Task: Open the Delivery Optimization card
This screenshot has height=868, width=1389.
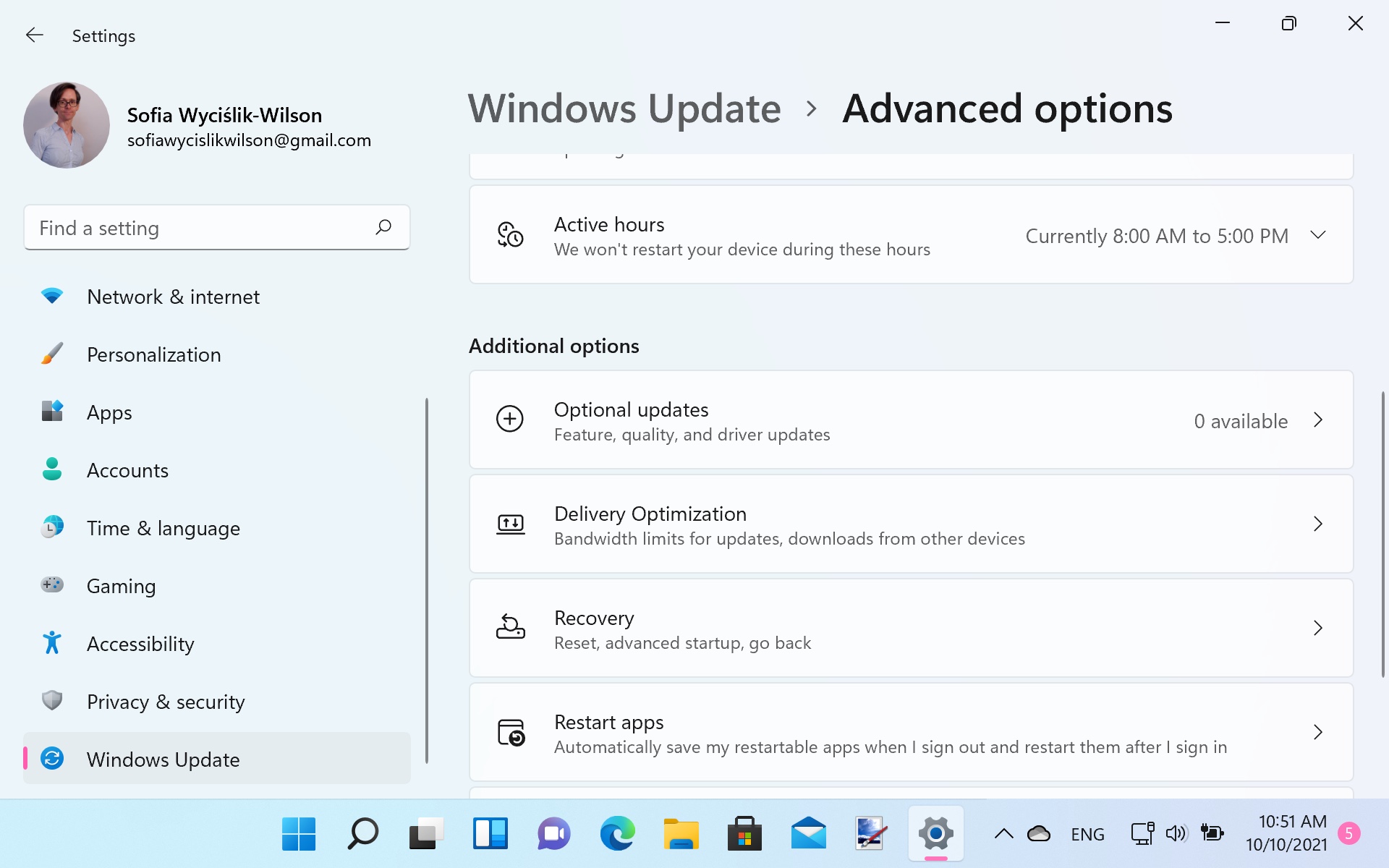Action: point(911,524)
